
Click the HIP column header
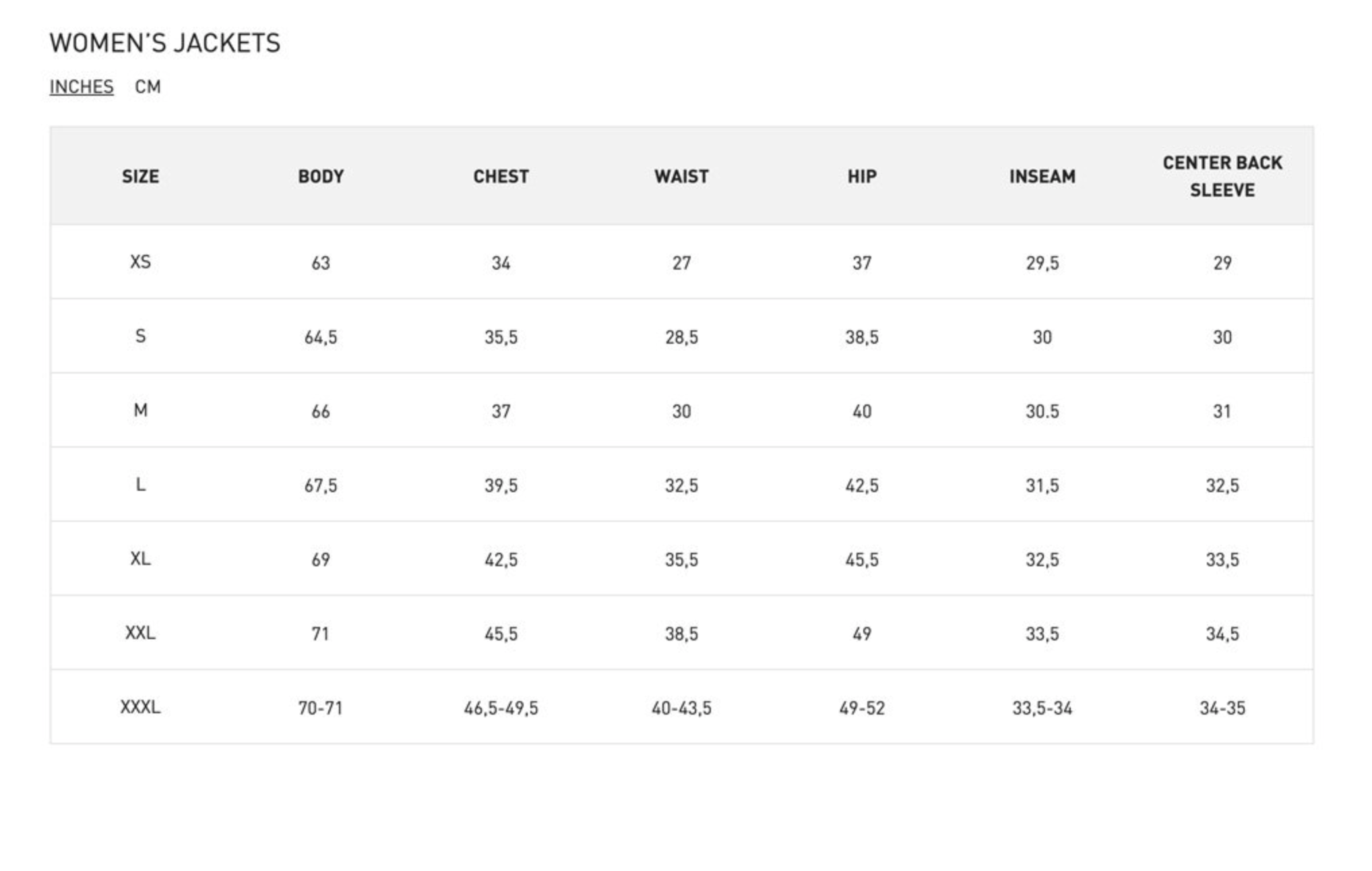[x=862, y=176]
